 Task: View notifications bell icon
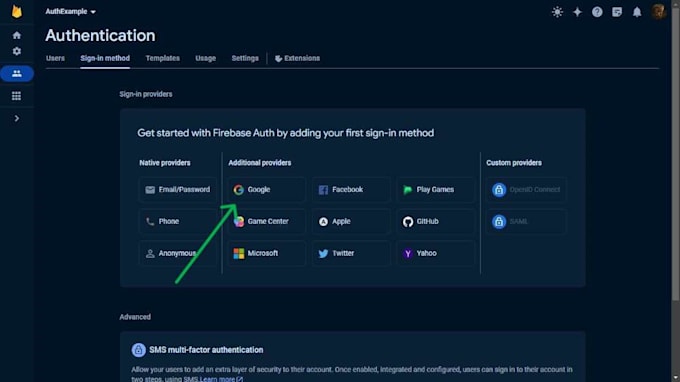point(637,12)
